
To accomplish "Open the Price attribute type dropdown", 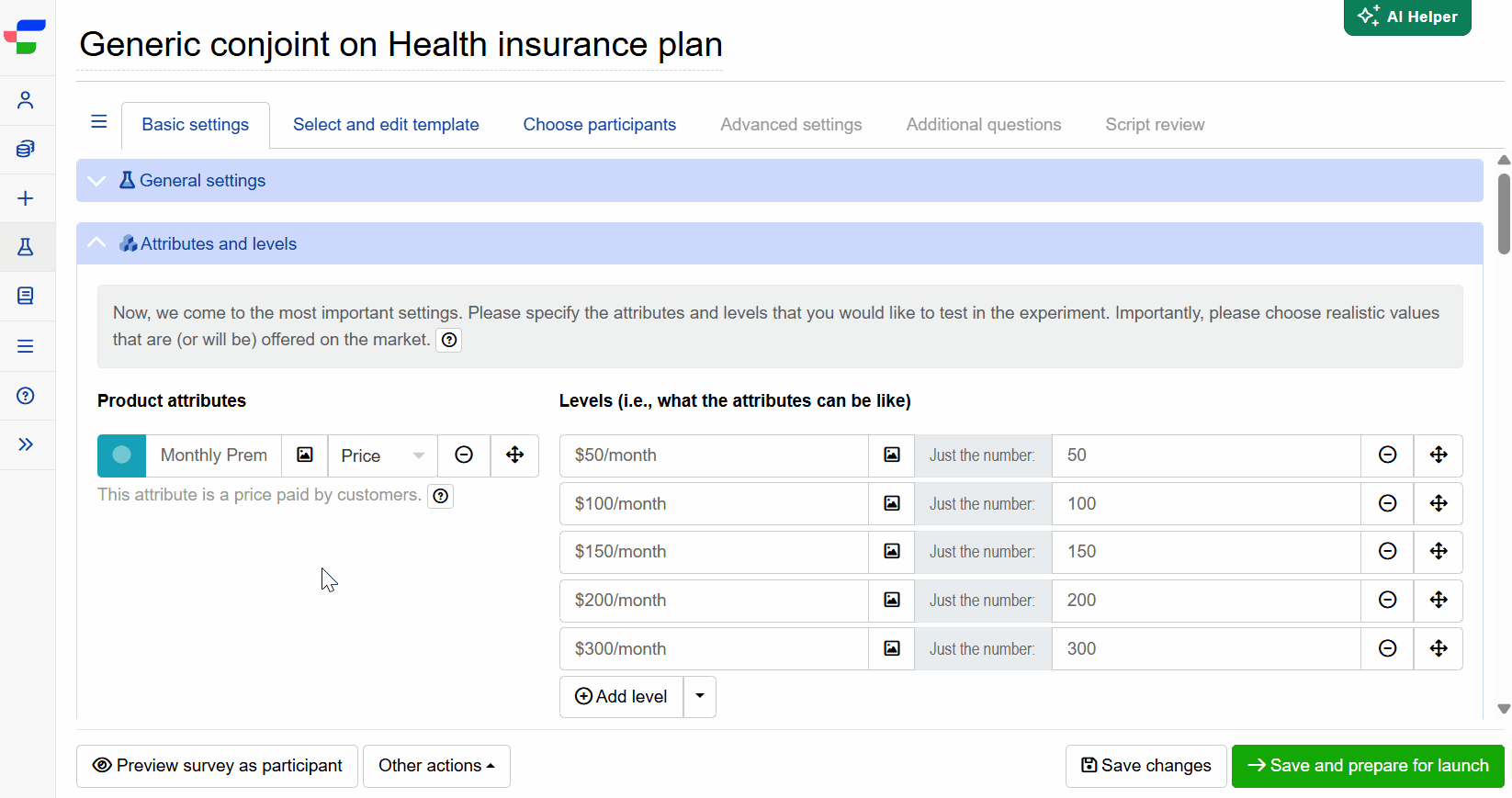I will pyautogui.click(x=383, y=455).
